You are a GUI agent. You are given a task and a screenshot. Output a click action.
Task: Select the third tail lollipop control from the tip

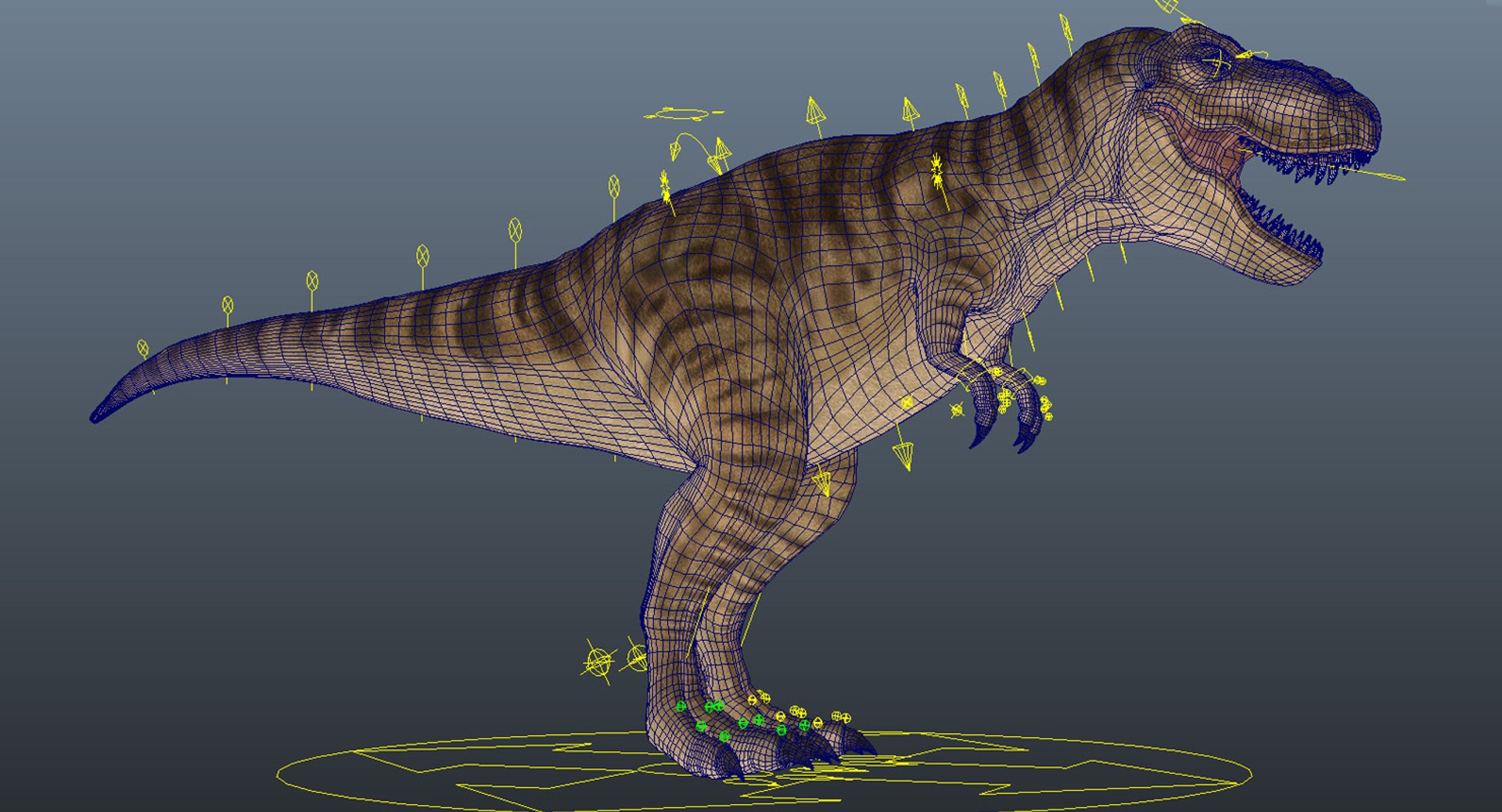[x=312, y=281]
